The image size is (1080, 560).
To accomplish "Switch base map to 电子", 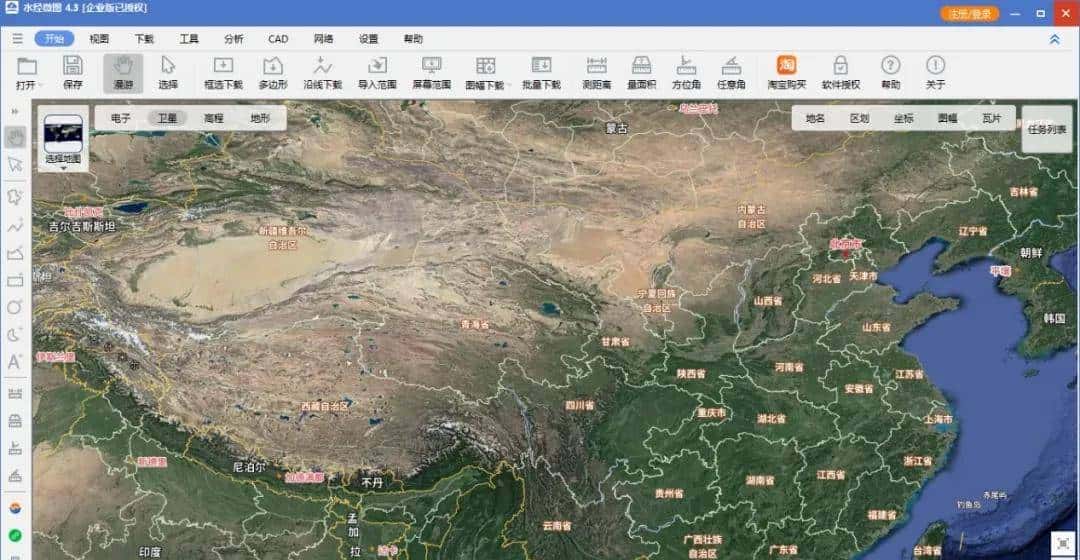I will coord(121,118).
